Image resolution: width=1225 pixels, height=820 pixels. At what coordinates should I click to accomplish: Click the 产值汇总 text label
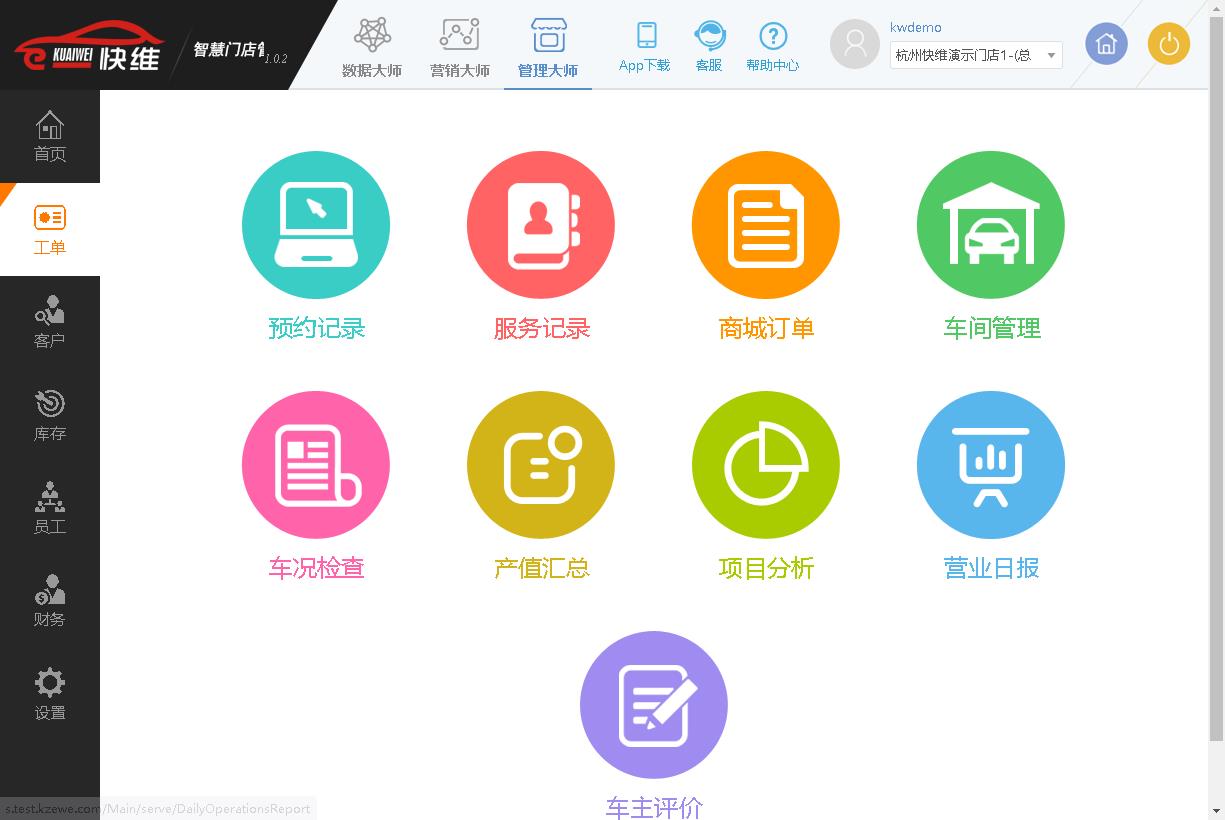(541, 568)
